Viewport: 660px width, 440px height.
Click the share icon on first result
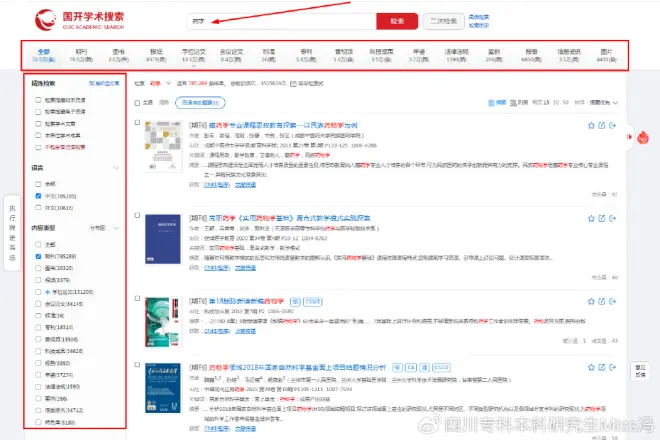coord(612,125)
